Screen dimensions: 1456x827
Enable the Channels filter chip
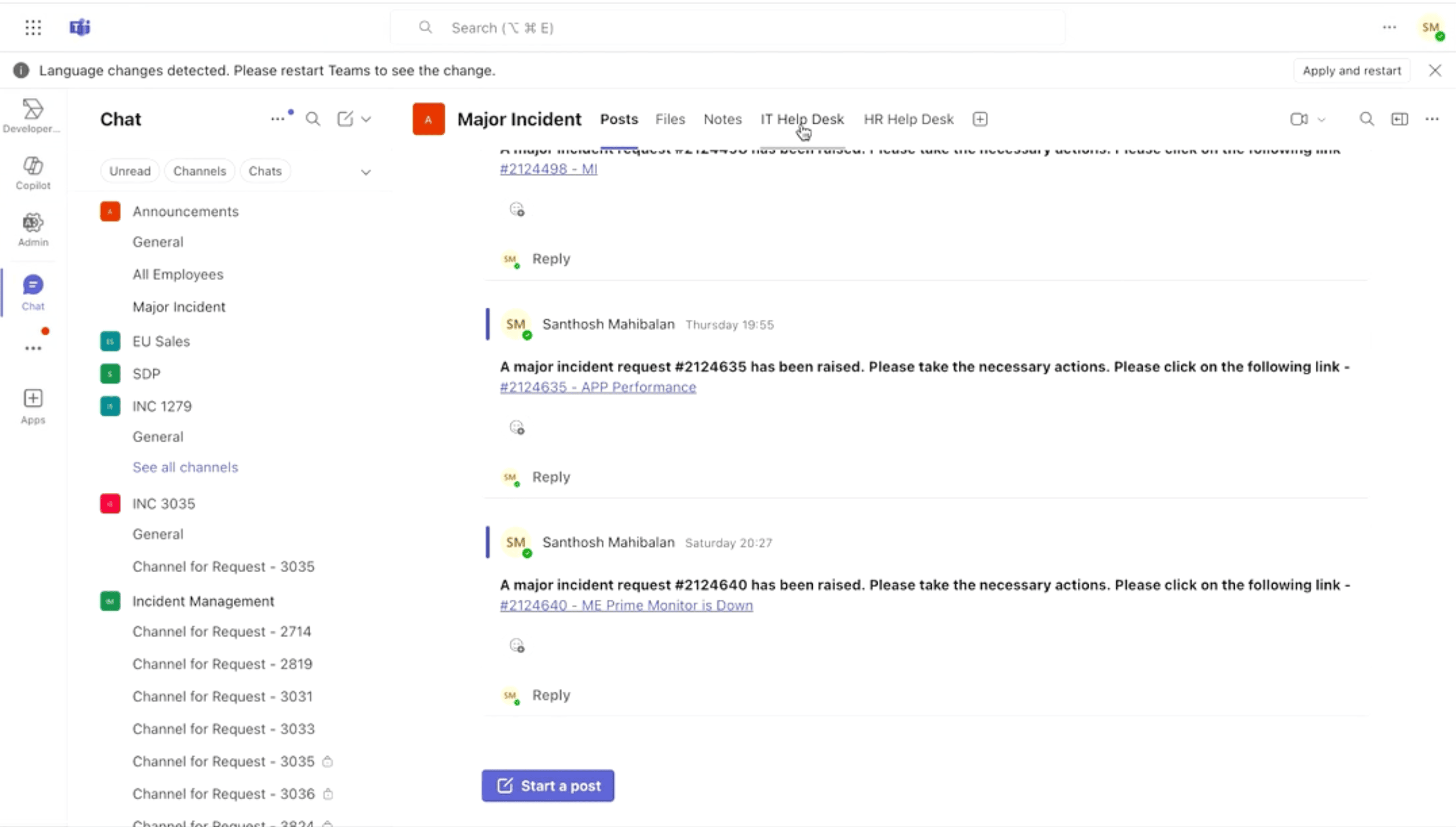coord(200,171)
